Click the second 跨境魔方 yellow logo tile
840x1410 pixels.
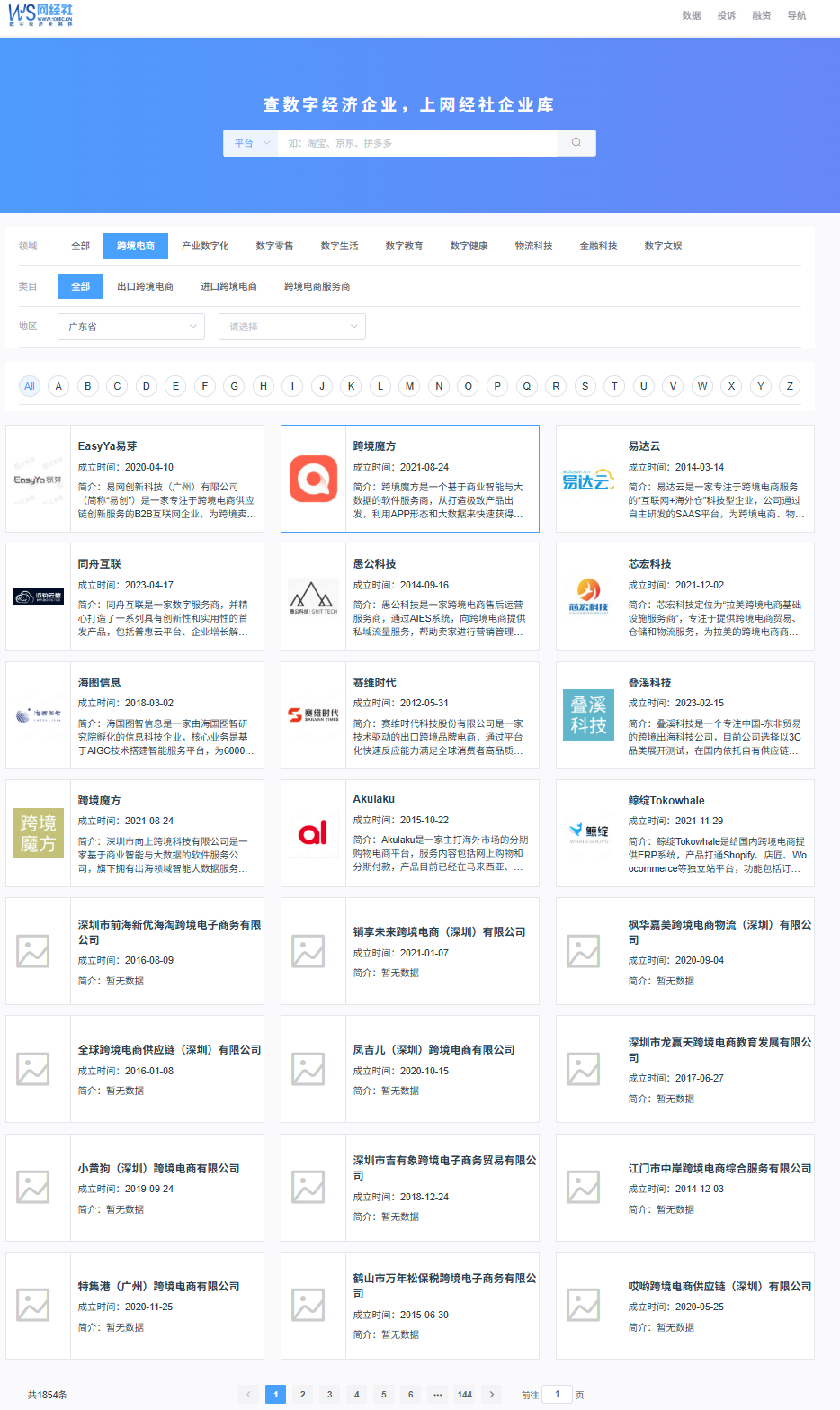[38, 833]
